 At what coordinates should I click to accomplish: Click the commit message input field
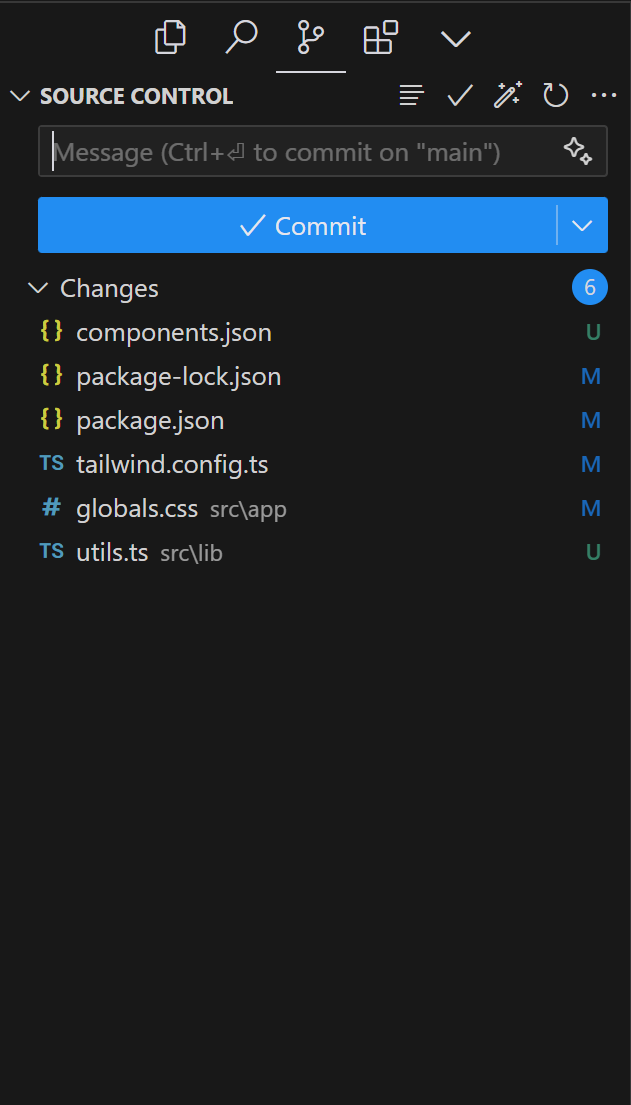tap(300, 151)
